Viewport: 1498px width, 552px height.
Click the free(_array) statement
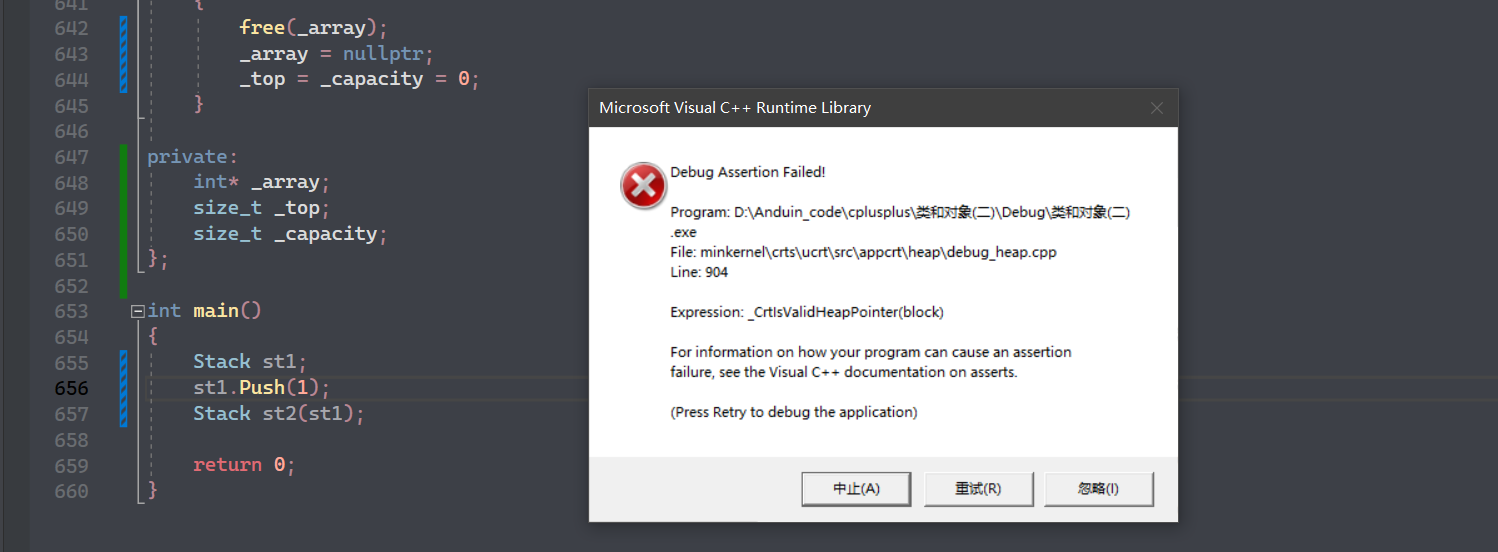313,28
